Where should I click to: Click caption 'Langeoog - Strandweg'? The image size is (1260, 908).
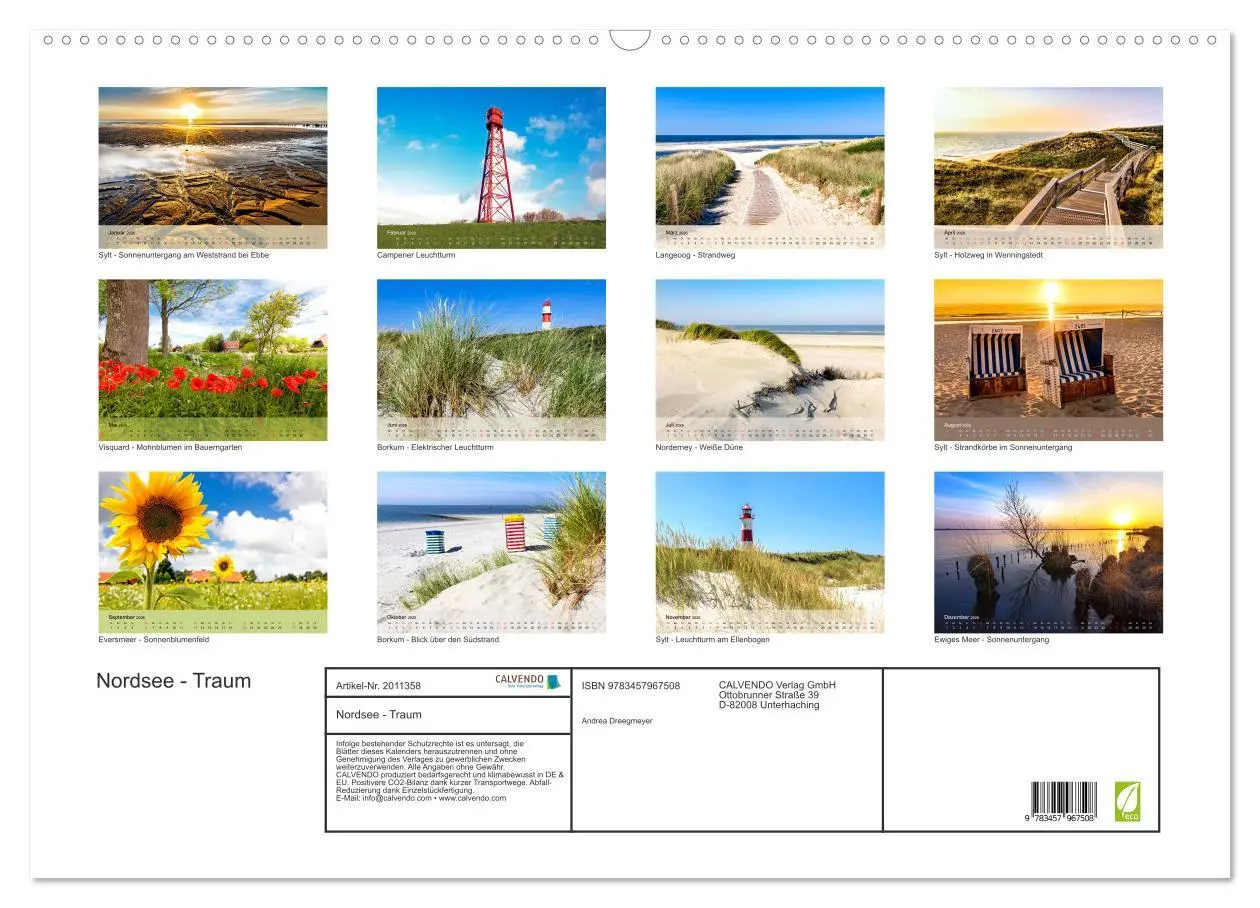point(695,255)
